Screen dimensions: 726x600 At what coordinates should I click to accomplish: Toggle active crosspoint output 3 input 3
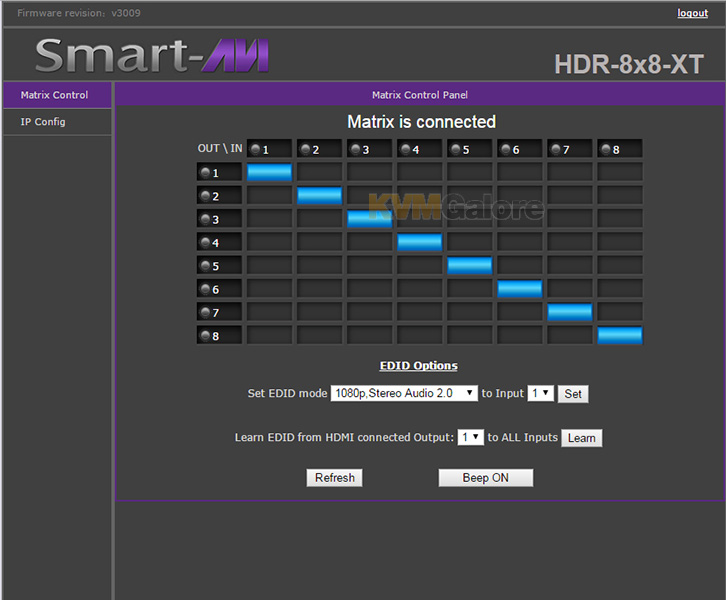point(369,219)
